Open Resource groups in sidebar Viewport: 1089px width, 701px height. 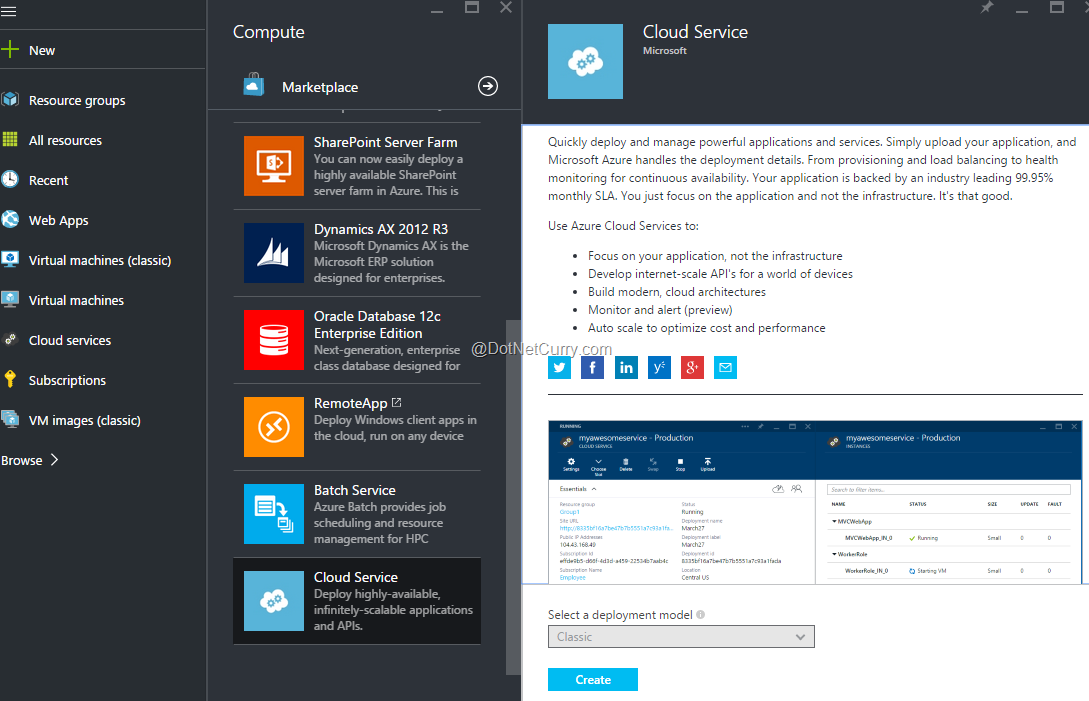click(x=77, y=100)
